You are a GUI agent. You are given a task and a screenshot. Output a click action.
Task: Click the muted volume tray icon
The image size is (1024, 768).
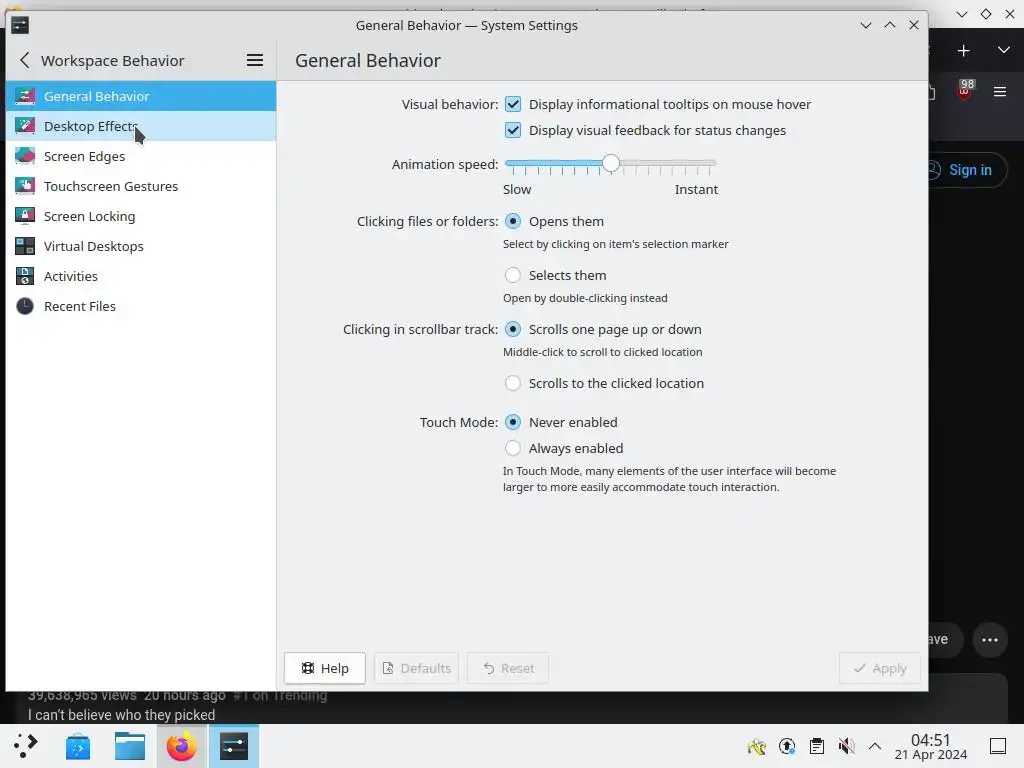pos(846,746)
